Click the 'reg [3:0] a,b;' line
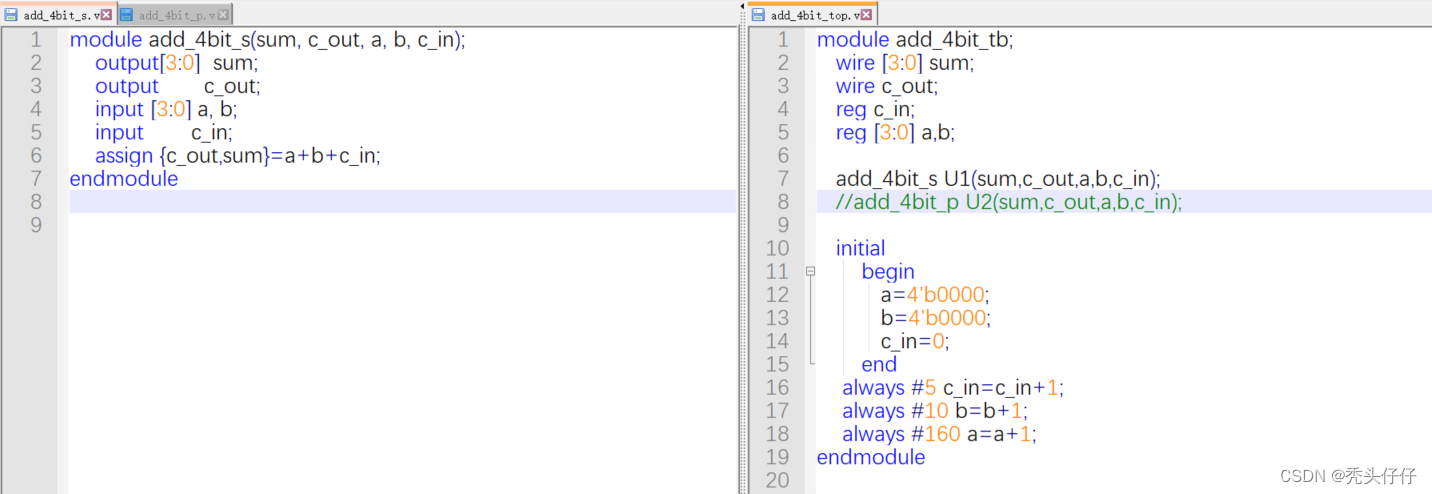 (896, 132)
